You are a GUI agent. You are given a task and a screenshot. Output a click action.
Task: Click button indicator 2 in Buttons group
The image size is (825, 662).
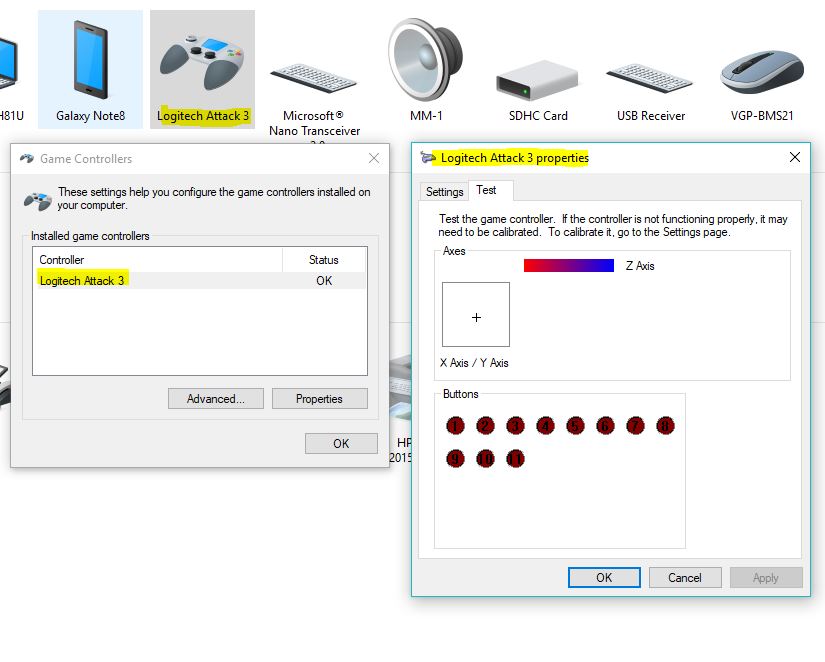coord(485,425)
